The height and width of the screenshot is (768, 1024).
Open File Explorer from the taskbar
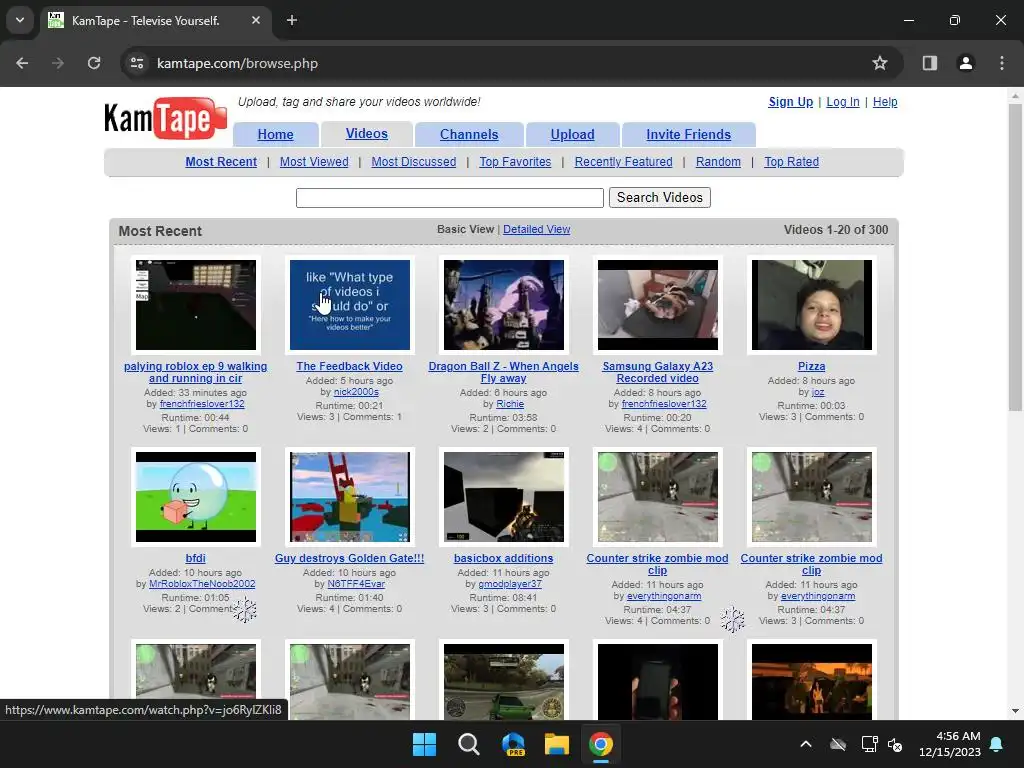pos(557,744)
